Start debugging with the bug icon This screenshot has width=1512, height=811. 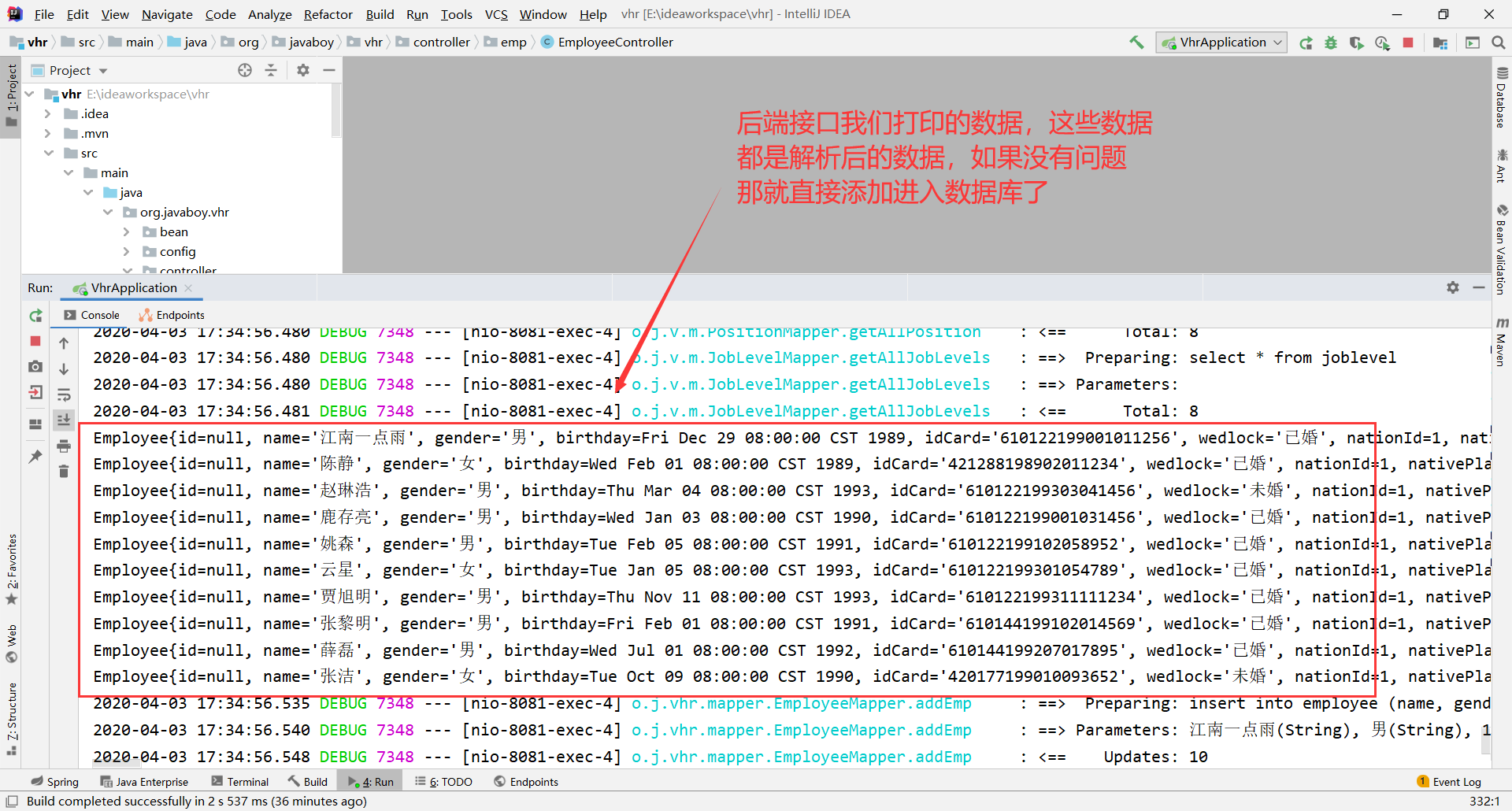(1331, 43)
